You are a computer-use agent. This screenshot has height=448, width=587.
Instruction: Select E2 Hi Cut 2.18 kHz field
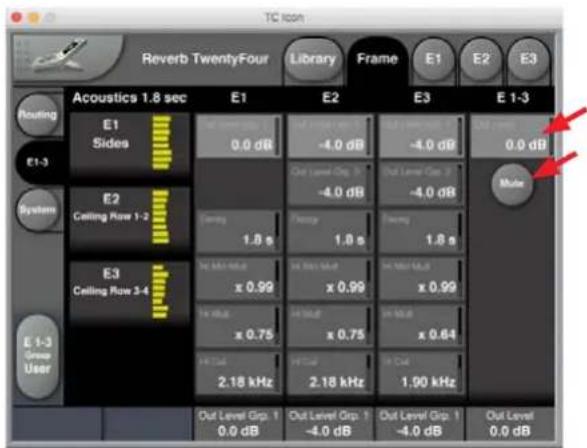(330, 374)
